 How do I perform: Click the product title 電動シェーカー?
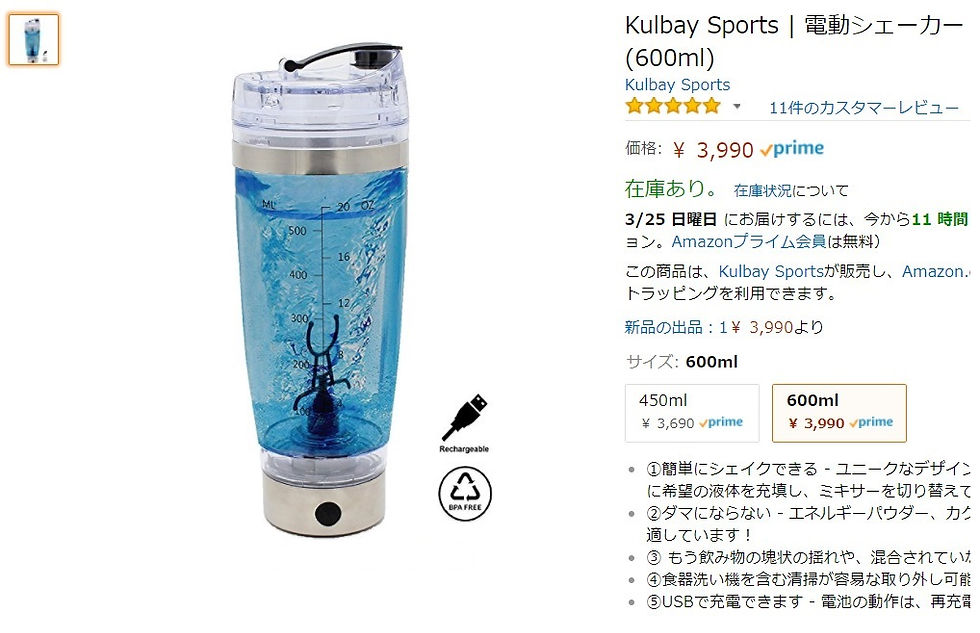[883, 26]
